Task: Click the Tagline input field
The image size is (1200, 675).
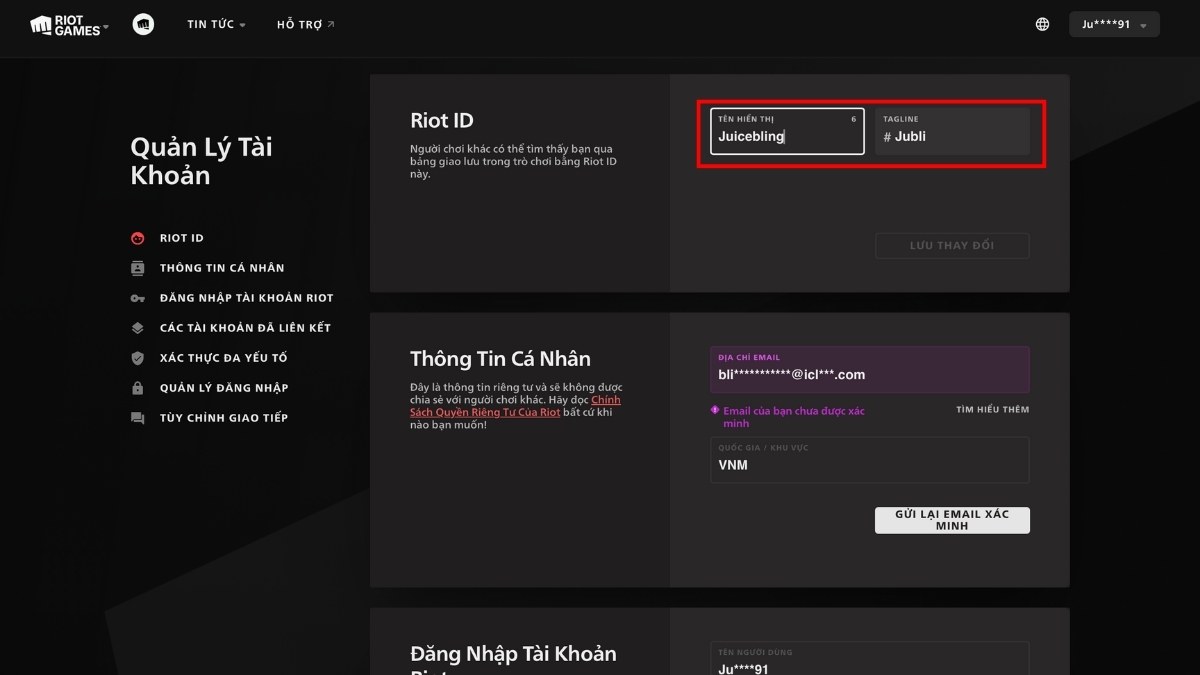Action: click(952, 136)
